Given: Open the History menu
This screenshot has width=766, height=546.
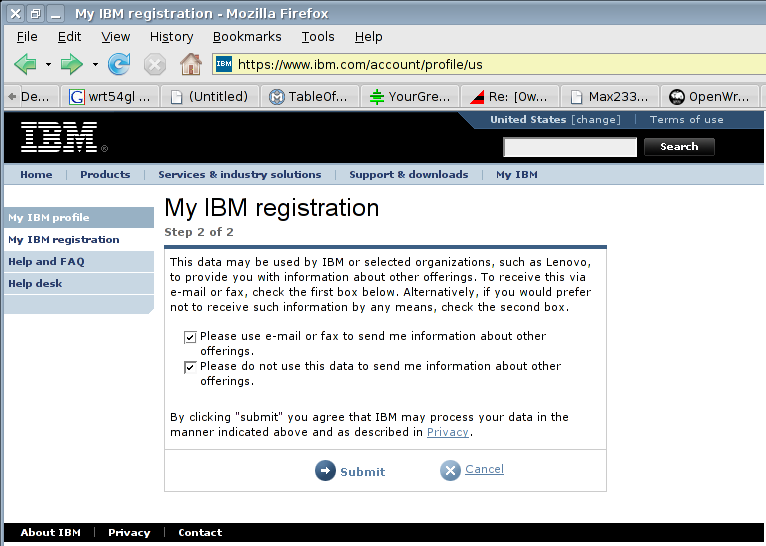Looking at the screenshot, I should [x=171, y=37].
